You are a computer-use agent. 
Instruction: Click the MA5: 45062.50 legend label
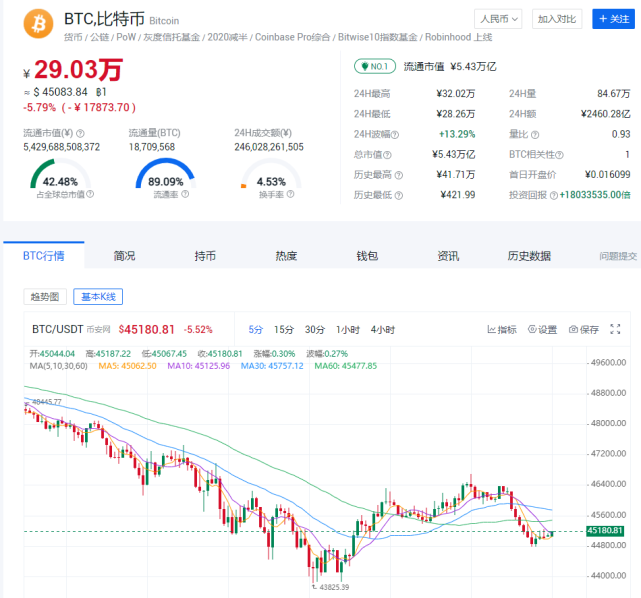tap(128, 366)
